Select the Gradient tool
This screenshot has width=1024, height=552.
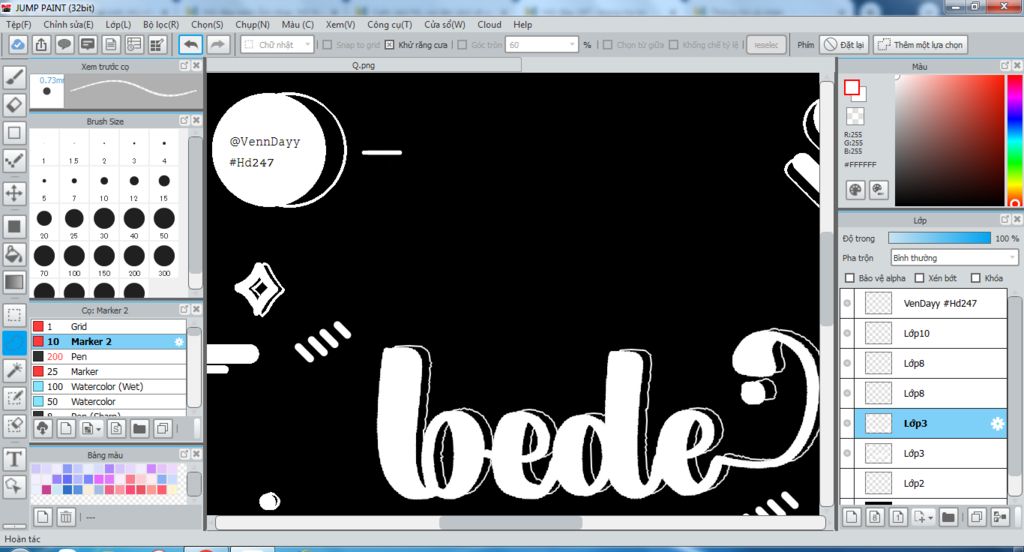point(14,282)
